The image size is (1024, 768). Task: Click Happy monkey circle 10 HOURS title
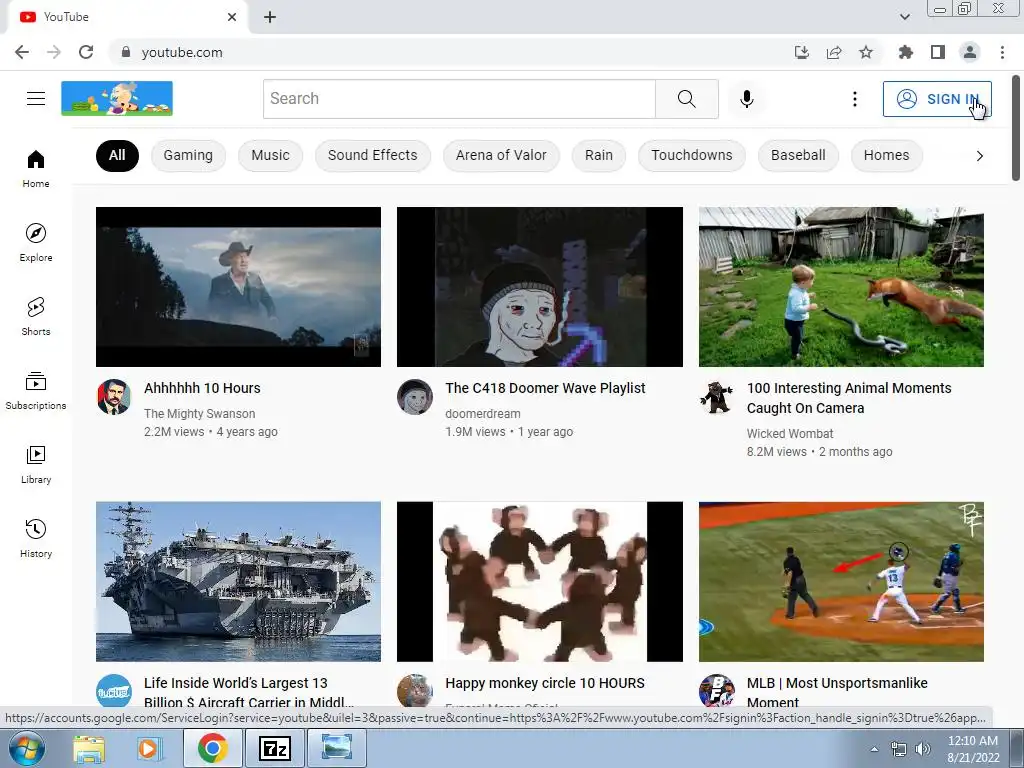(x=545, y=683)
